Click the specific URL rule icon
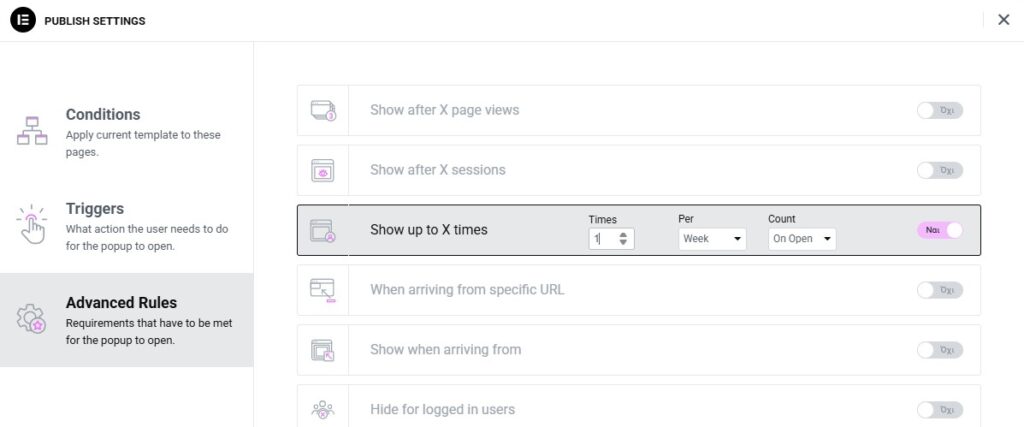 (323, 290)
